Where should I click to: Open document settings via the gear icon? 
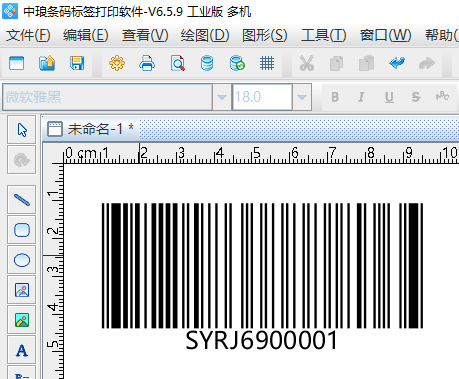click(117, 63)
